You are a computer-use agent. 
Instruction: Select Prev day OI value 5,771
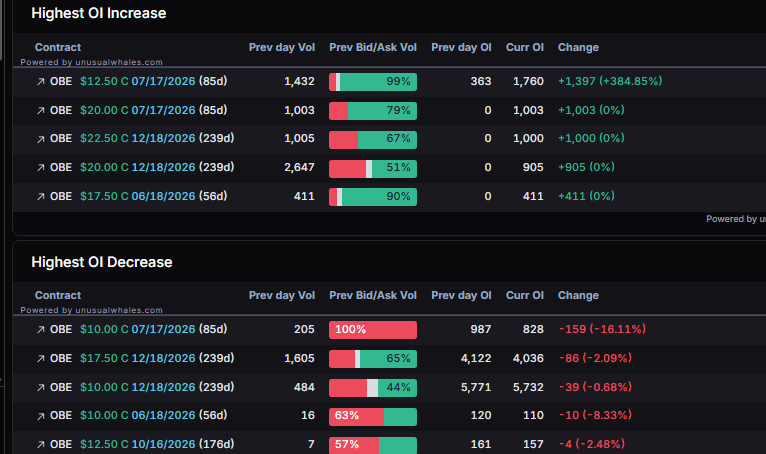coord(476,388)
